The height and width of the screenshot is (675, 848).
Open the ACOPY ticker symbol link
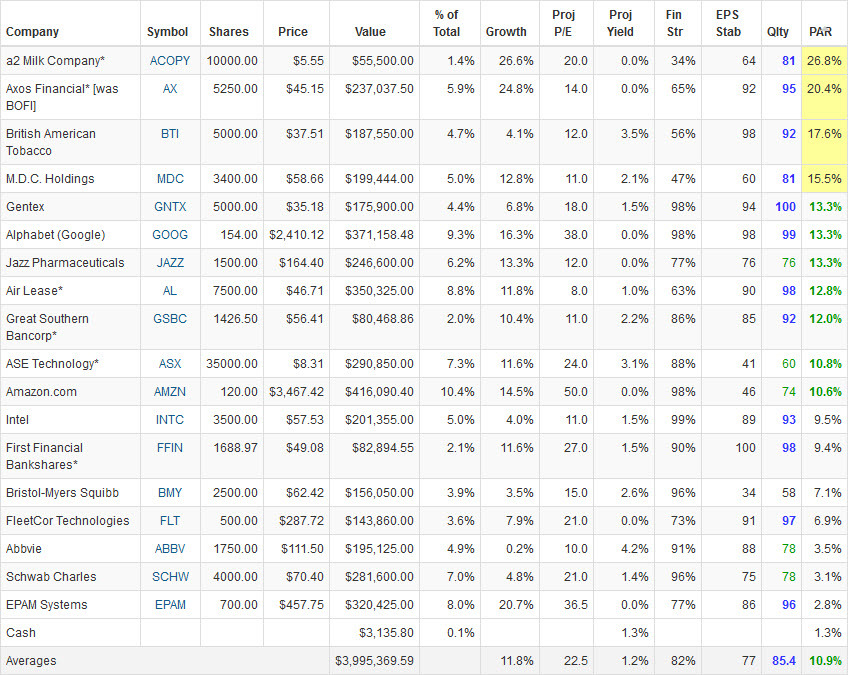click(x=170, y=61)
